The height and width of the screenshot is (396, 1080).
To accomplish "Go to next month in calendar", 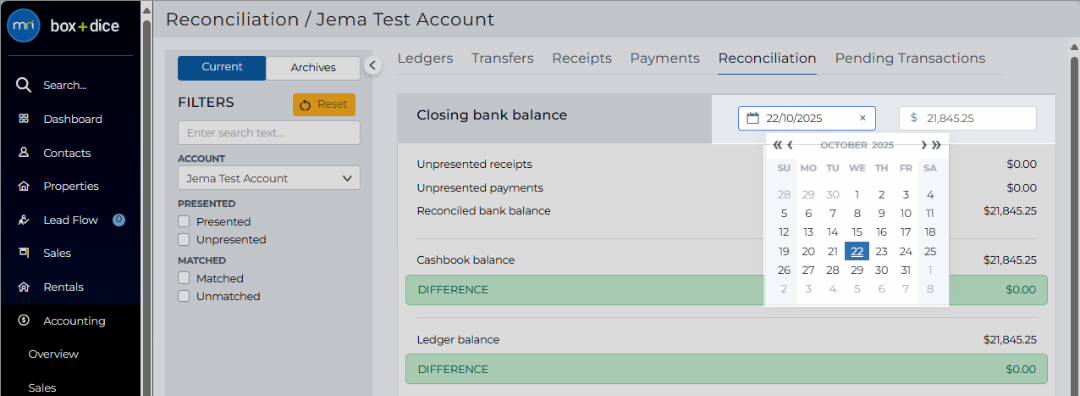I will tap(924, 145).
